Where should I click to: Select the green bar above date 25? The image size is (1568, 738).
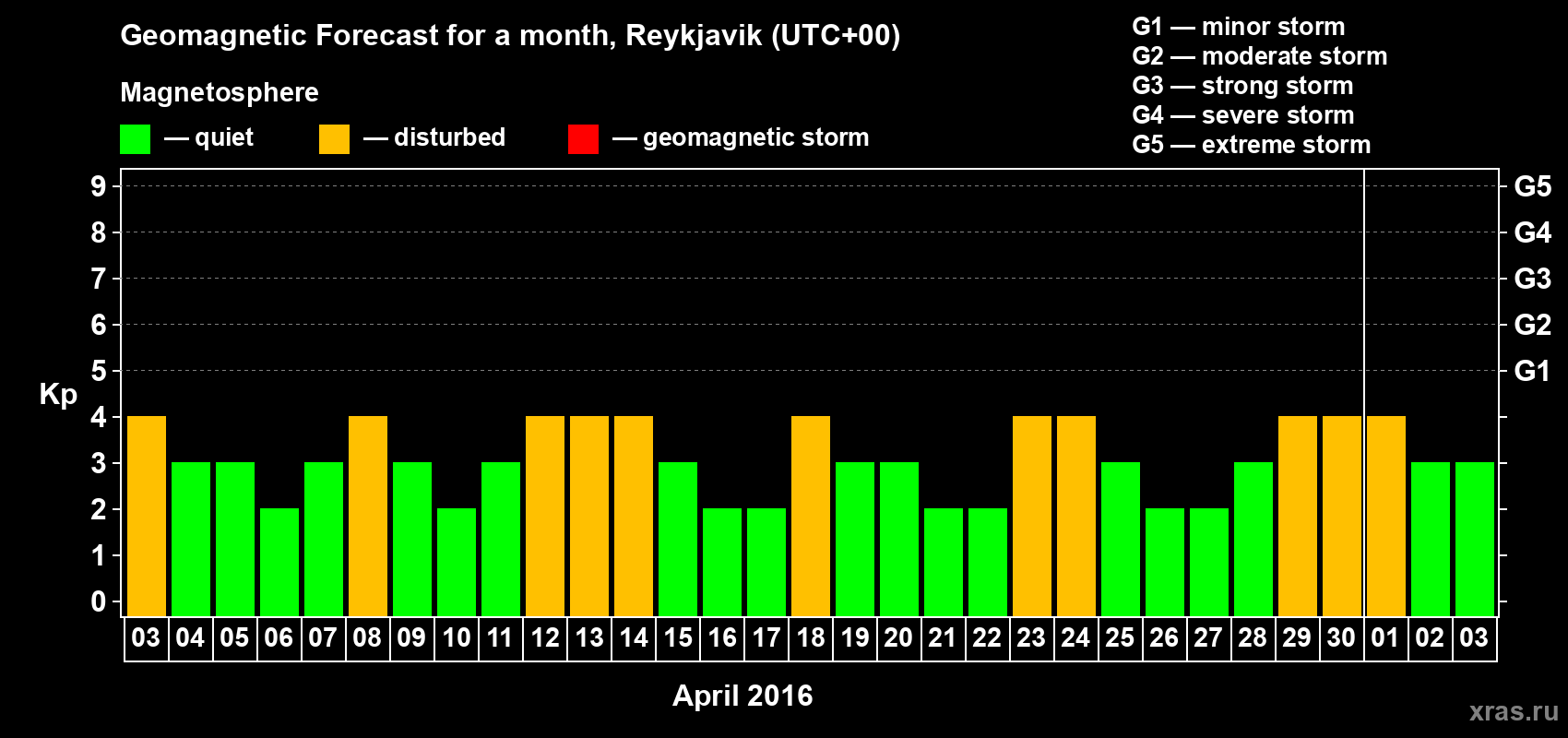(1121, 540)
